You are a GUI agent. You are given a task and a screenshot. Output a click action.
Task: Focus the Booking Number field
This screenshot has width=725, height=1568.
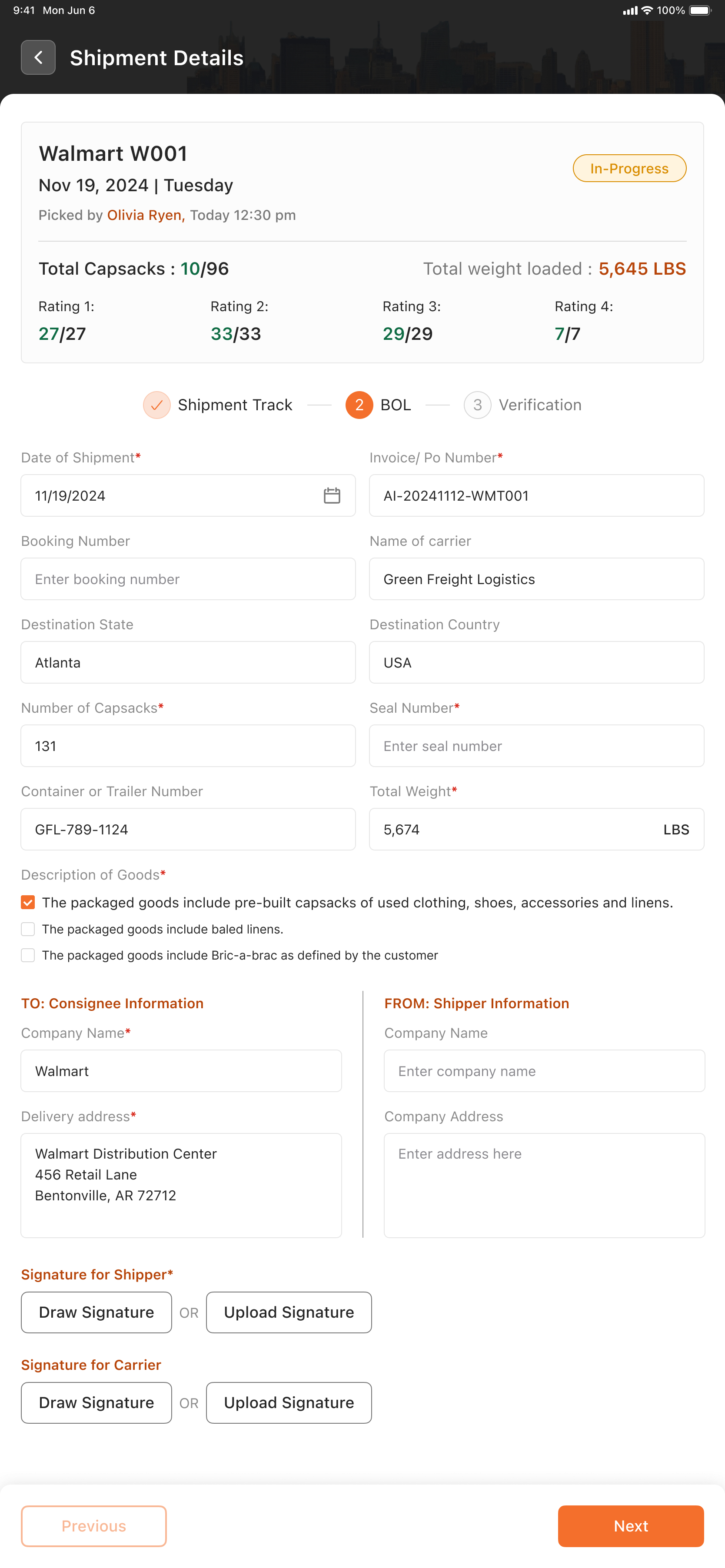click(188, 579)
